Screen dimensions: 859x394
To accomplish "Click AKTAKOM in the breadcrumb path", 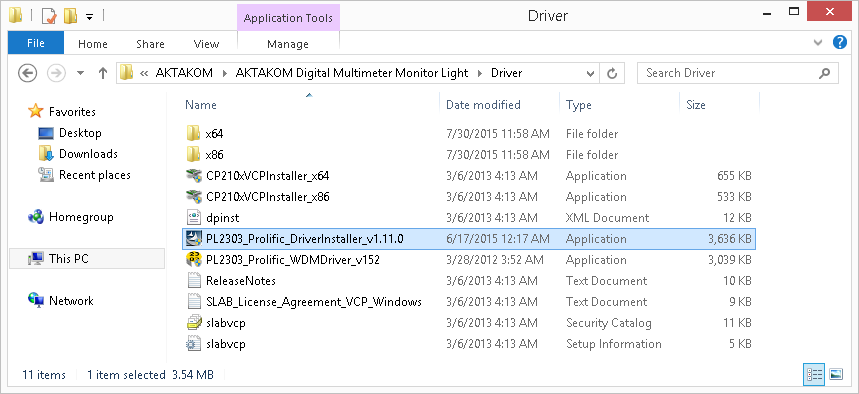I will [184, 73].
